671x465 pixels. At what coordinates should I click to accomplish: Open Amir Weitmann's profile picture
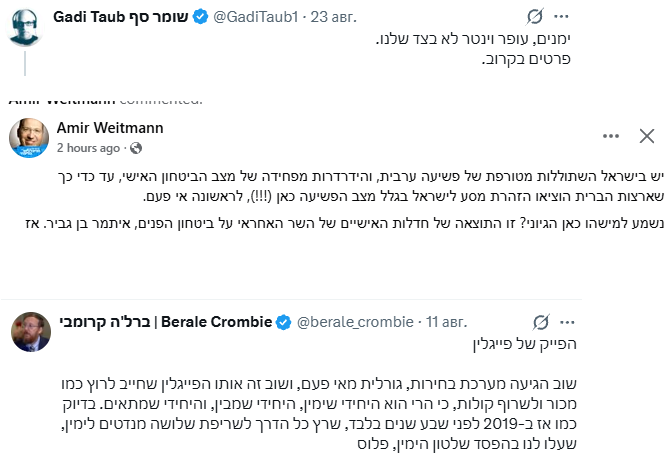pyautogui.click(x=29, y=138)
